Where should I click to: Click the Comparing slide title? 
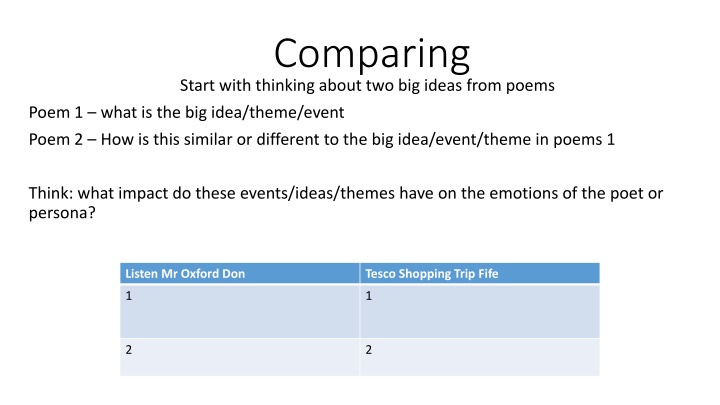(x=372, y=54)
